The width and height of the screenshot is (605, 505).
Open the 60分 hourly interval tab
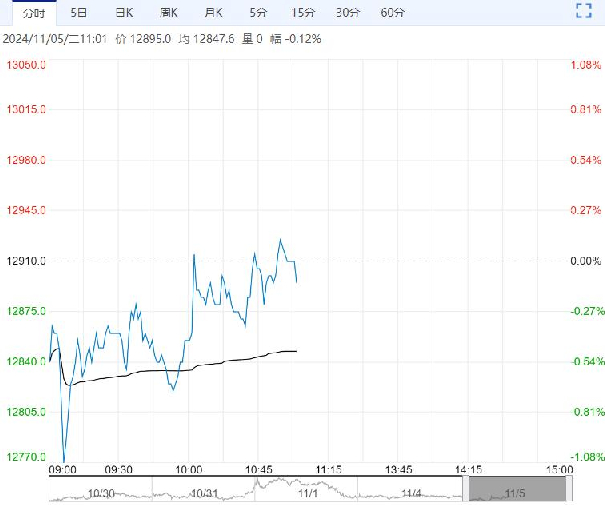tap(393, 13)
